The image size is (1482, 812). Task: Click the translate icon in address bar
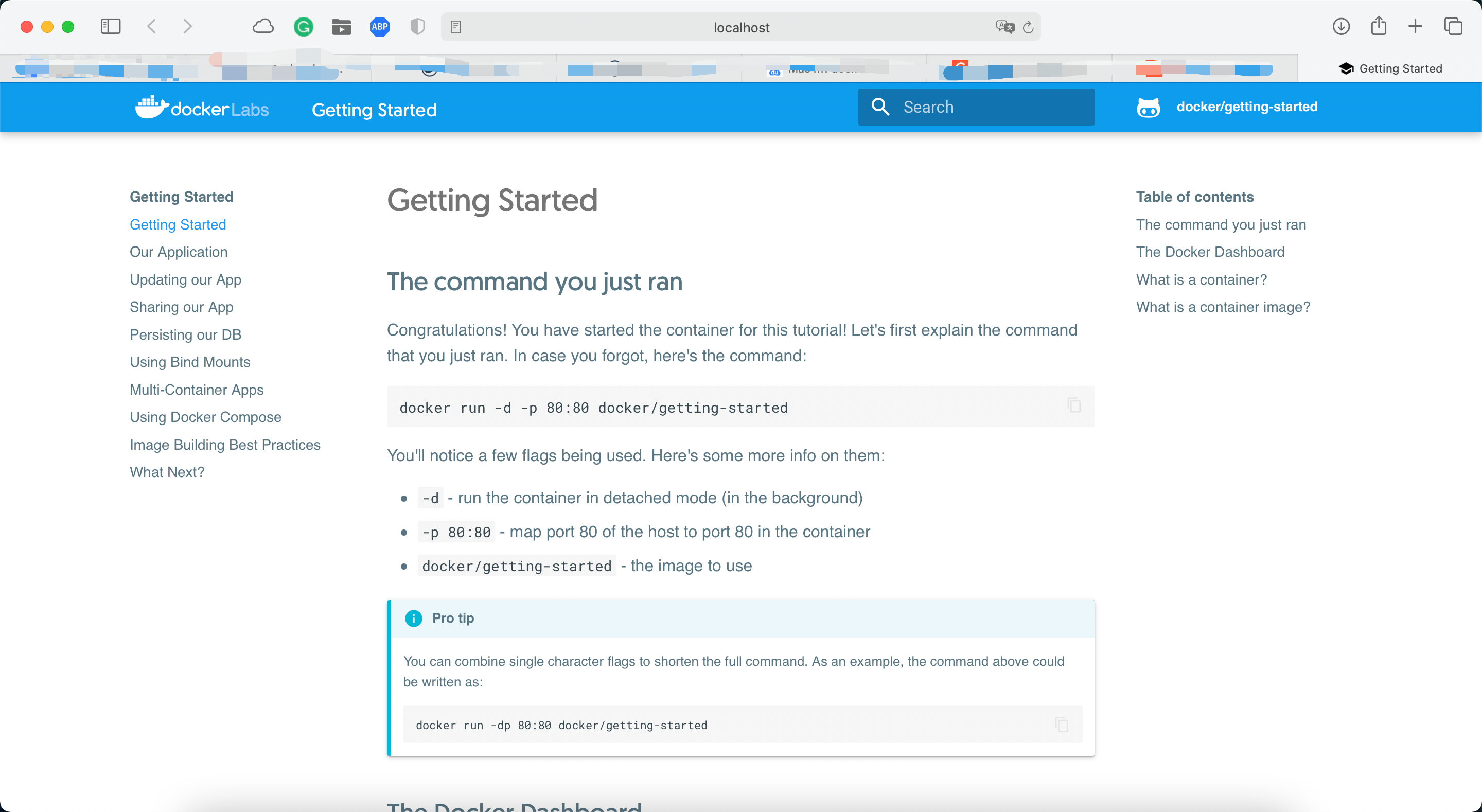pyautogui.click(x=1004, y=27)
